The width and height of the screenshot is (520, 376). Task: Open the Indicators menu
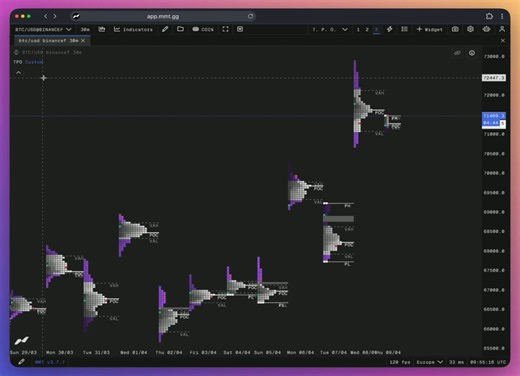(133, 29)
